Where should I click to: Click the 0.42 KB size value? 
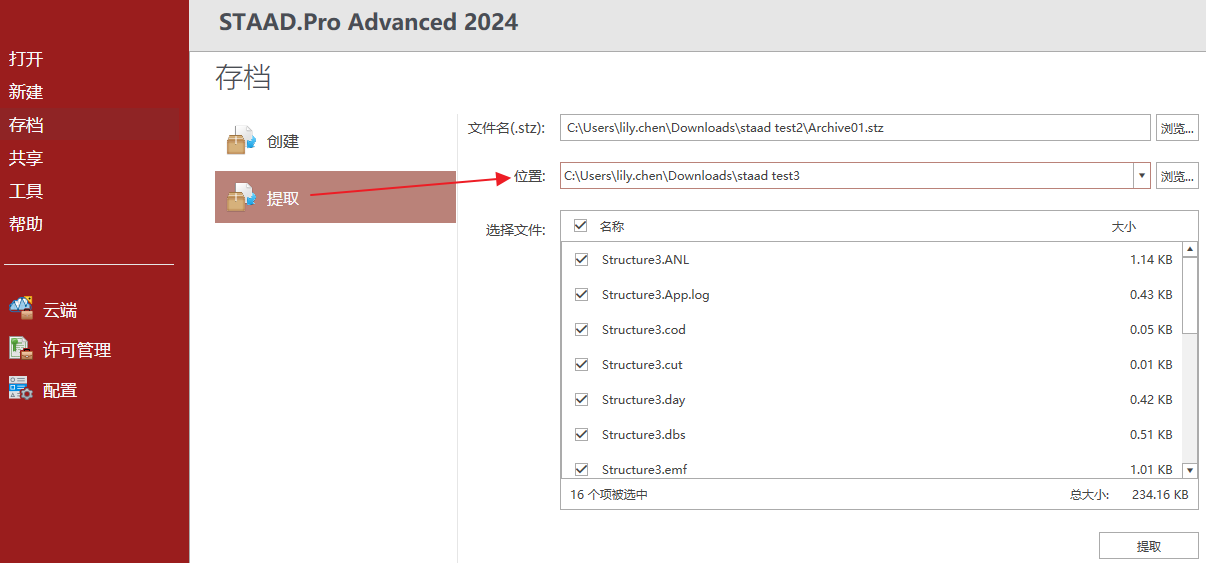coord(1151,400)
